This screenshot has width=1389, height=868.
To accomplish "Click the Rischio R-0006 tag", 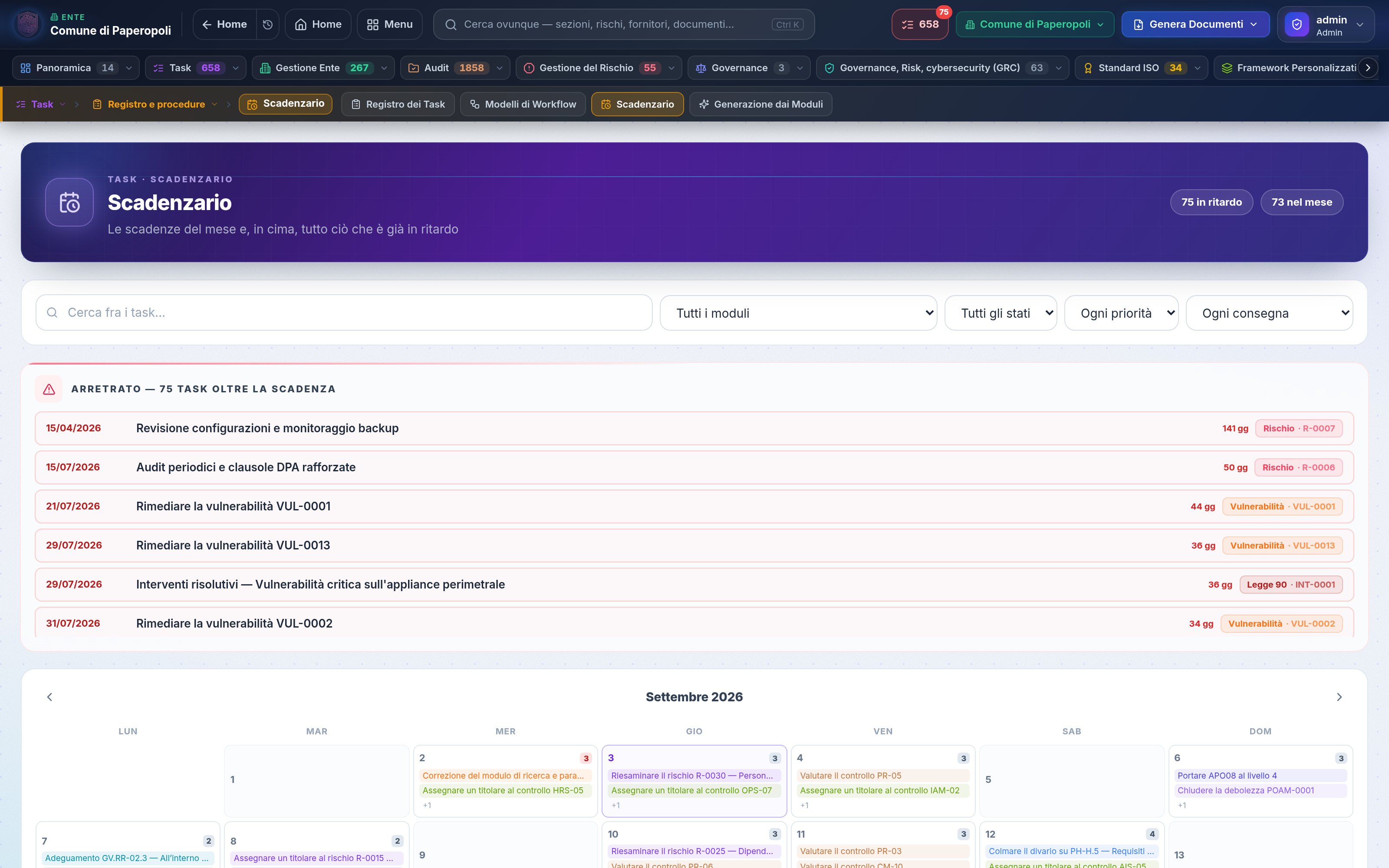I will 1298,467.
